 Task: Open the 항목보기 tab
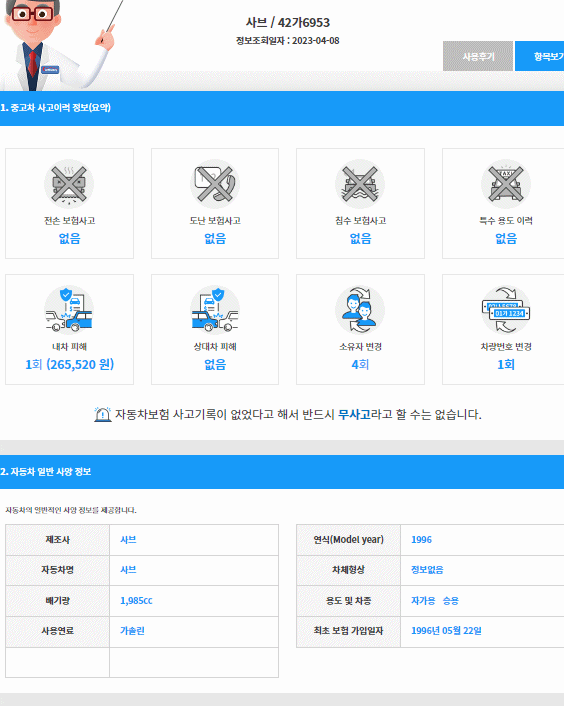540,56
